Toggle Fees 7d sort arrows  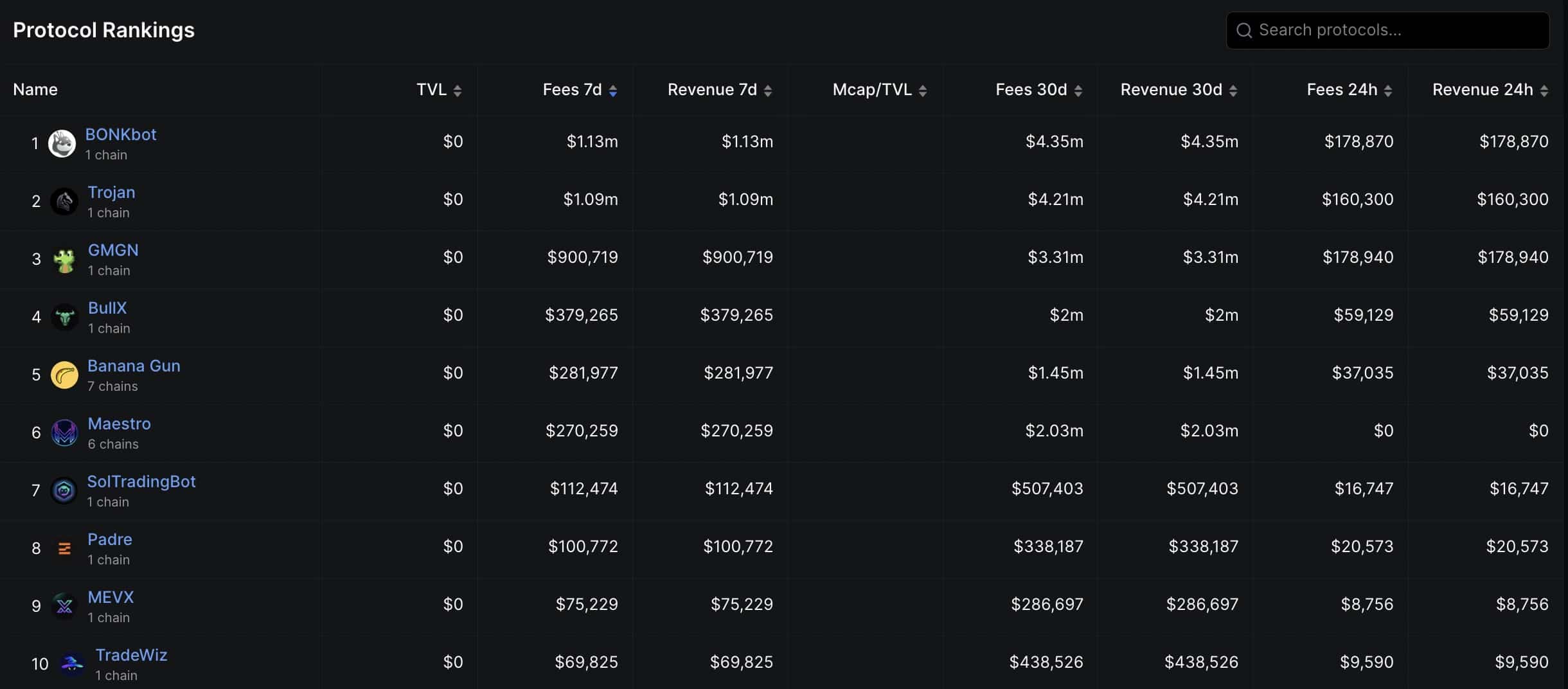click(613, 91)
